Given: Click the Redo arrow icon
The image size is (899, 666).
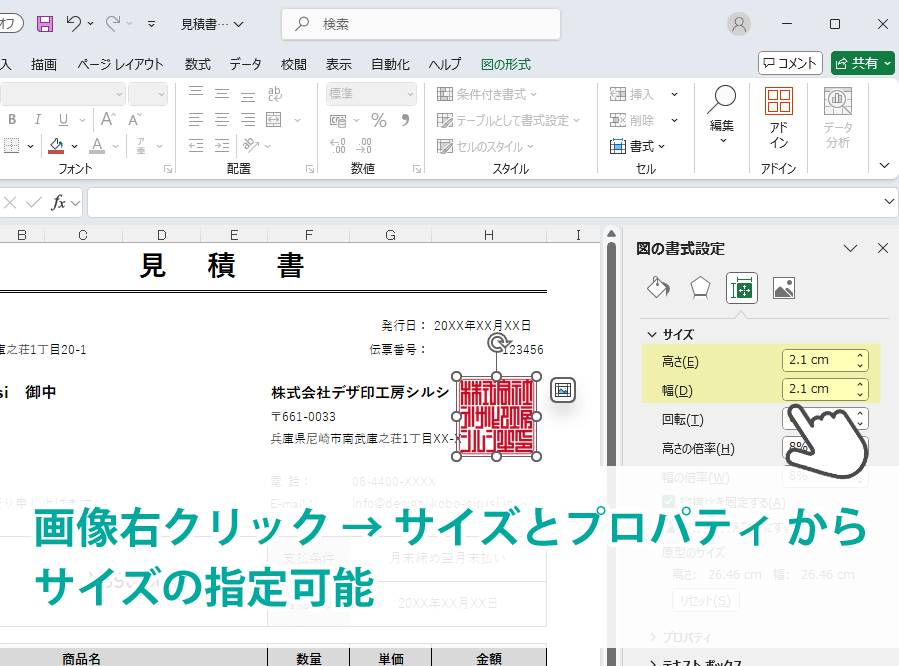Looking at the screenshot, I should pos(113,24).
